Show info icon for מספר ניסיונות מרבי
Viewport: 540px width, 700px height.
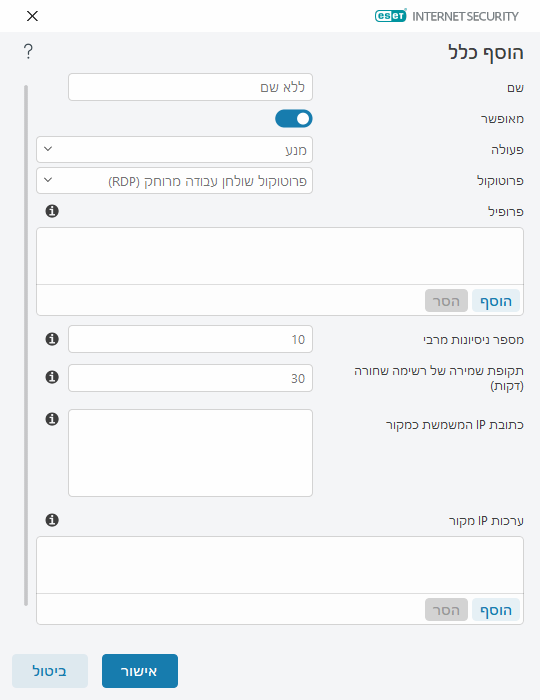pos(52,339)
